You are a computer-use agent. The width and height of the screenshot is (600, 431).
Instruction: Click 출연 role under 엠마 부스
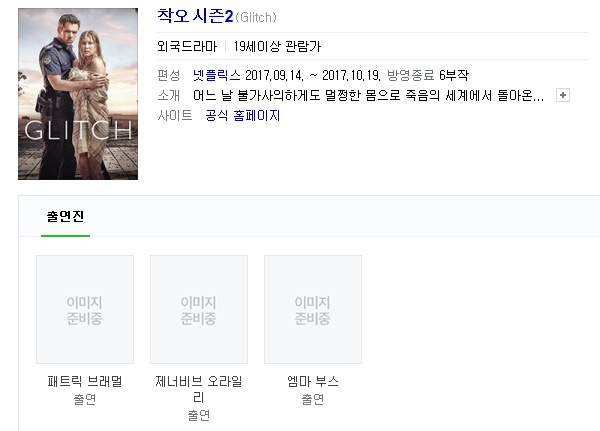click(x=313, y=399)
